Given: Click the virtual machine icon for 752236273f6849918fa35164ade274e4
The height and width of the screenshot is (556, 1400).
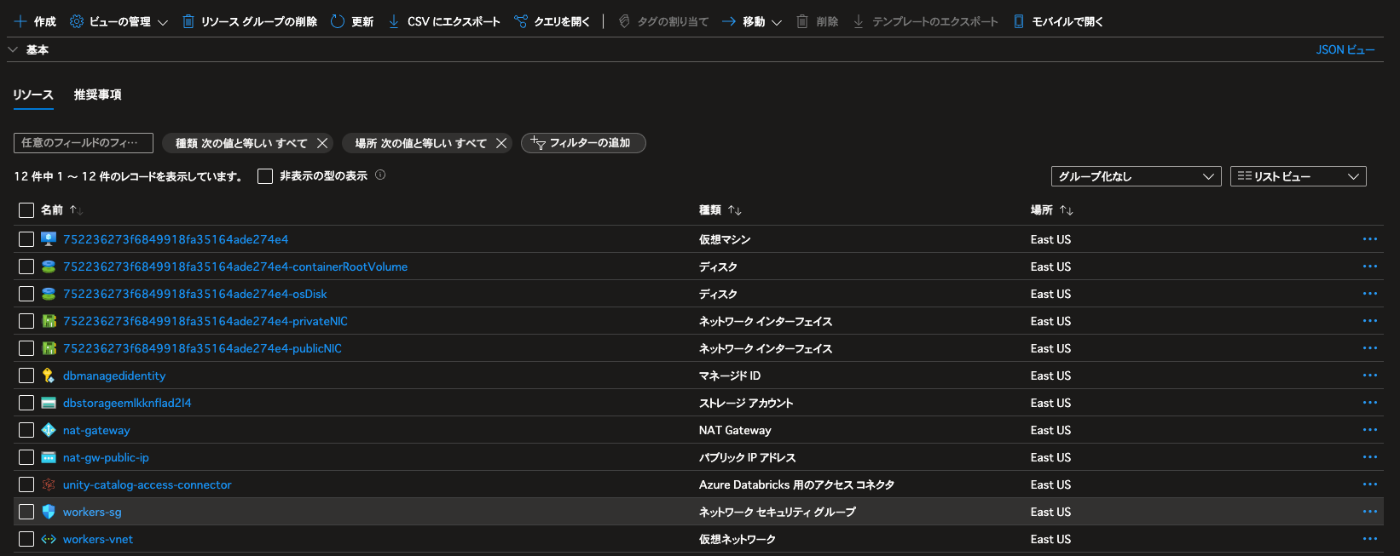Looking at the screenshot, I should point(48,239).
